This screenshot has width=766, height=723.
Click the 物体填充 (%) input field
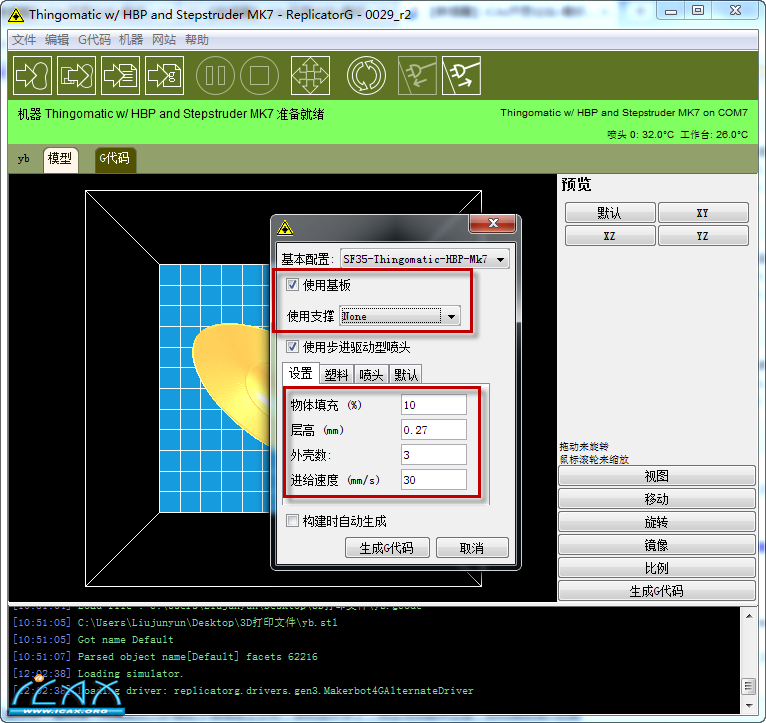click(x=434, y=404)
